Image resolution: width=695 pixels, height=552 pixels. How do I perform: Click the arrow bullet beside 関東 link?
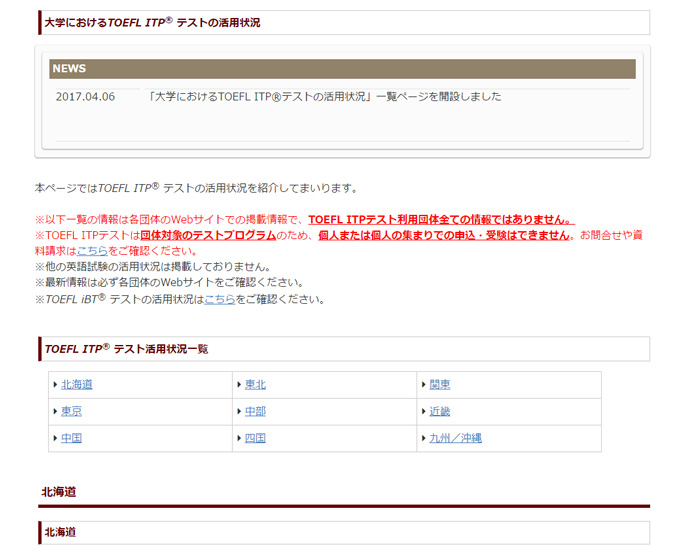424,384
